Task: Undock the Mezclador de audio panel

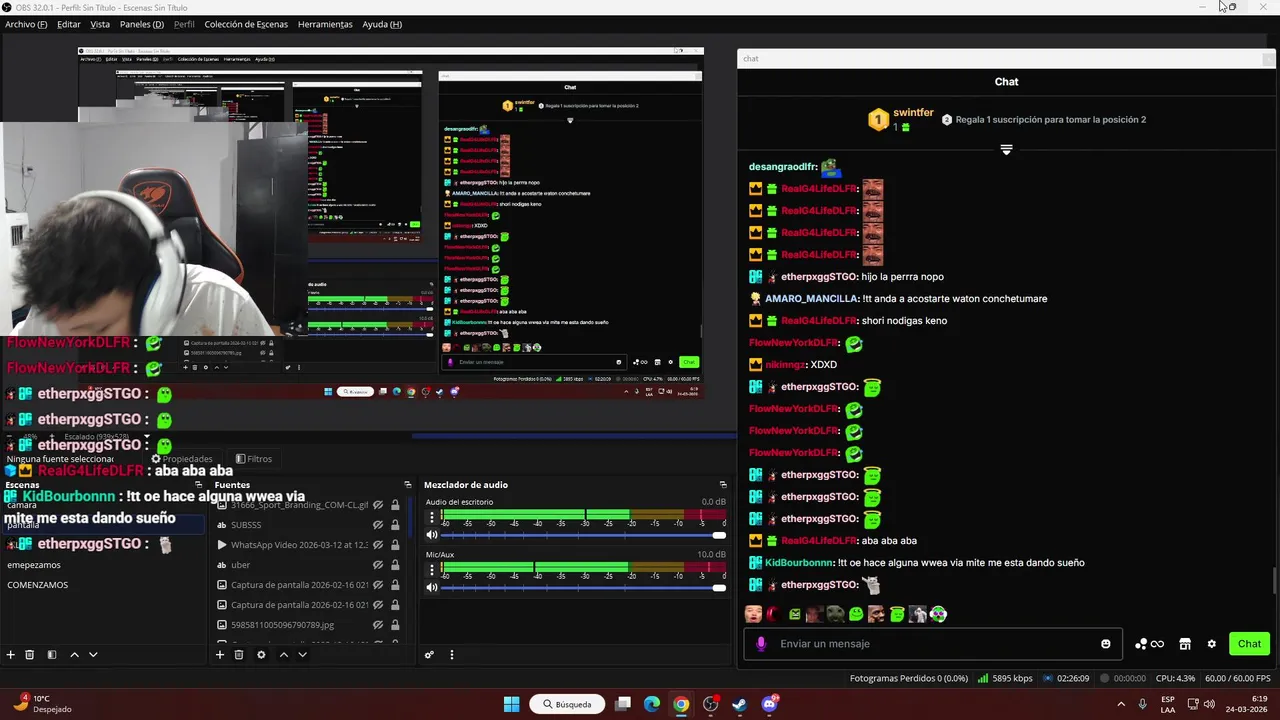Action: click(x=723, y=485)
